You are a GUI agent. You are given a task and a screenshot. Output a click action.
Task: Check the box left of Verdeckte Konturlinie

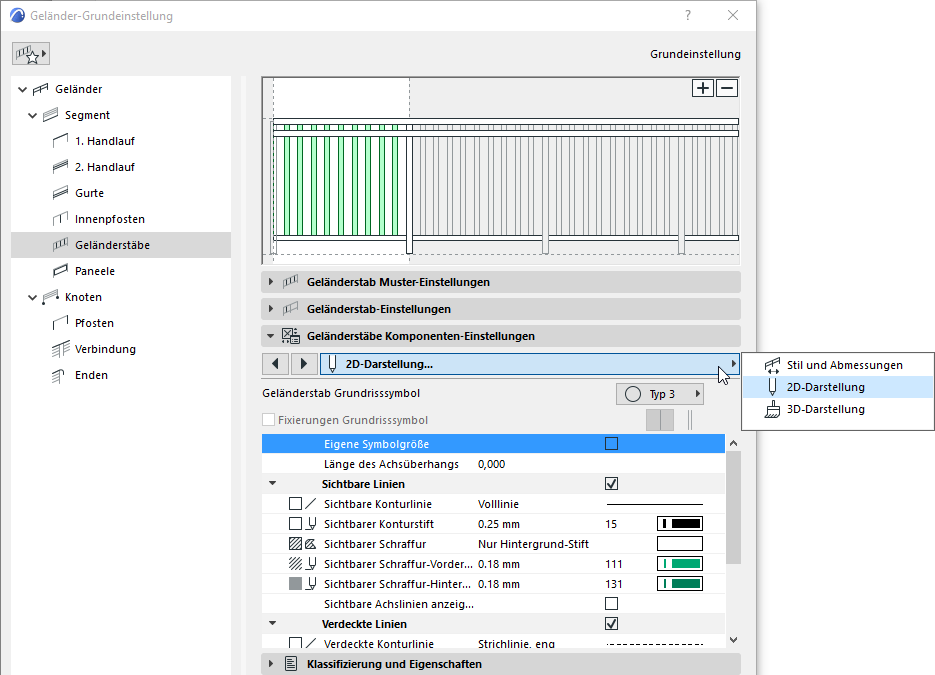(x=295, y=643)
